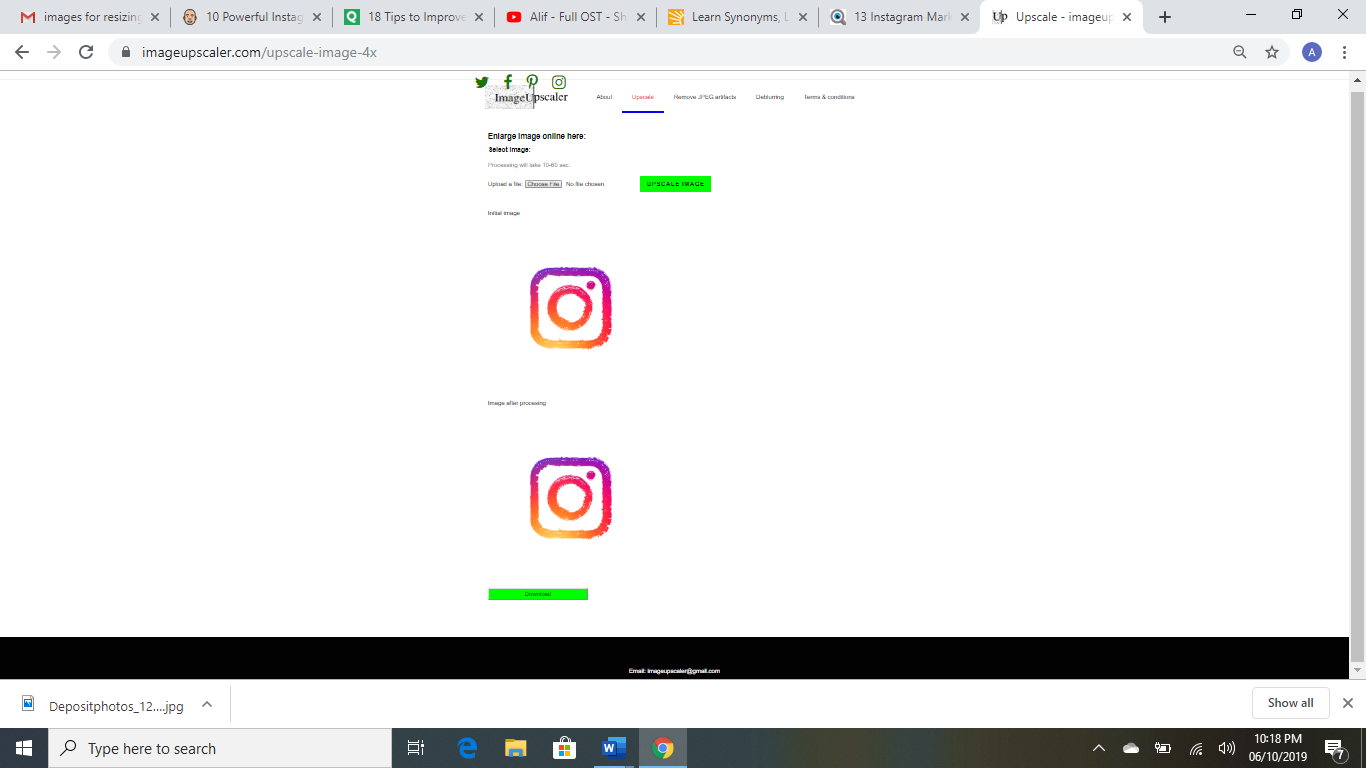
Task: Reload the page with refresh icon
Action: click(86, 52)
